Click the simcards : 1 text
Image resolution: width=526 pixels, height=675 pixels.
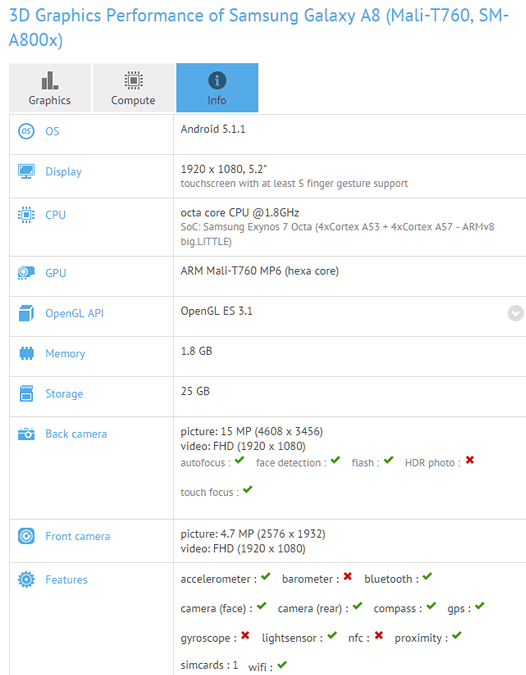(209, 665)
